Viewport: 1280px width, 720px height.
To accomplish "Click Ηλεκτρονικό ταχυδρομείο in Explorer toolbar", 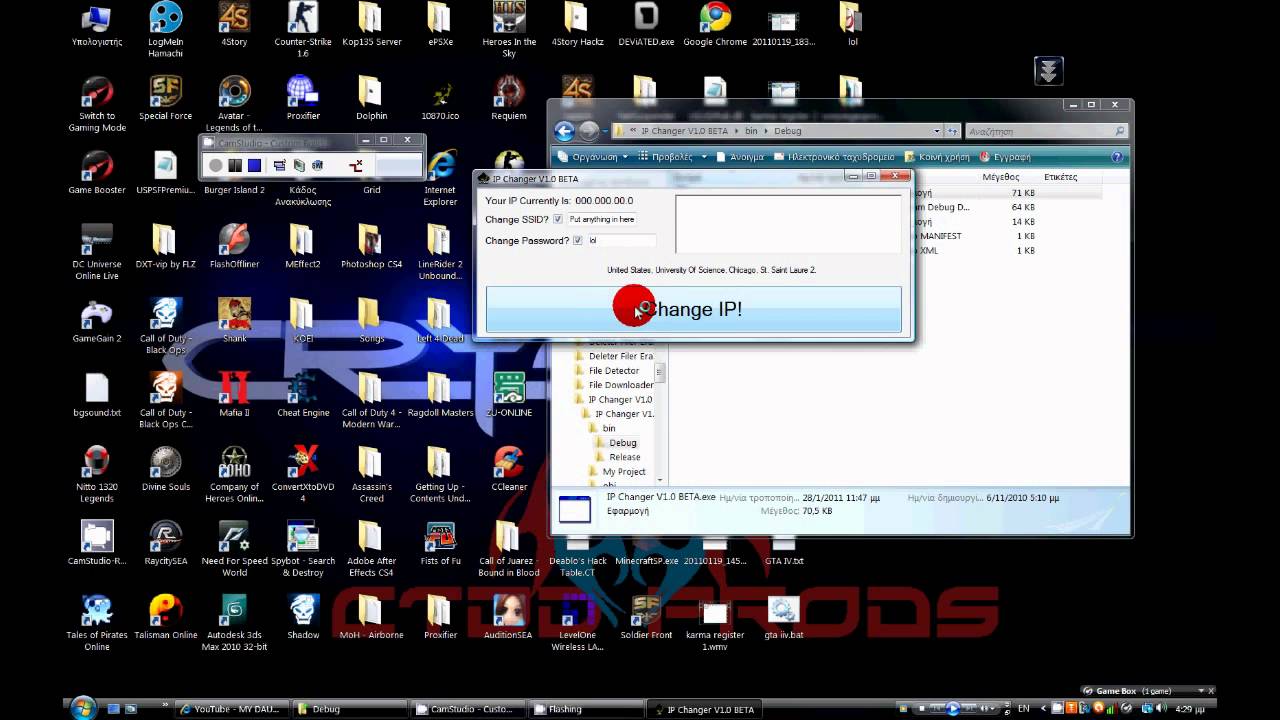I will coord(834,157).
